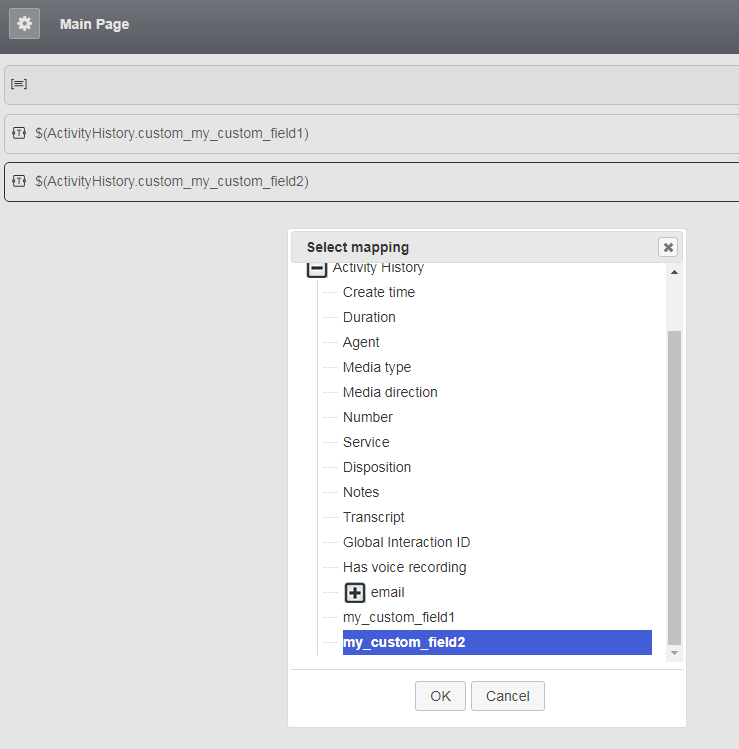Select the Duration mapping entry
739x749 pixels.
click(369, 317)
